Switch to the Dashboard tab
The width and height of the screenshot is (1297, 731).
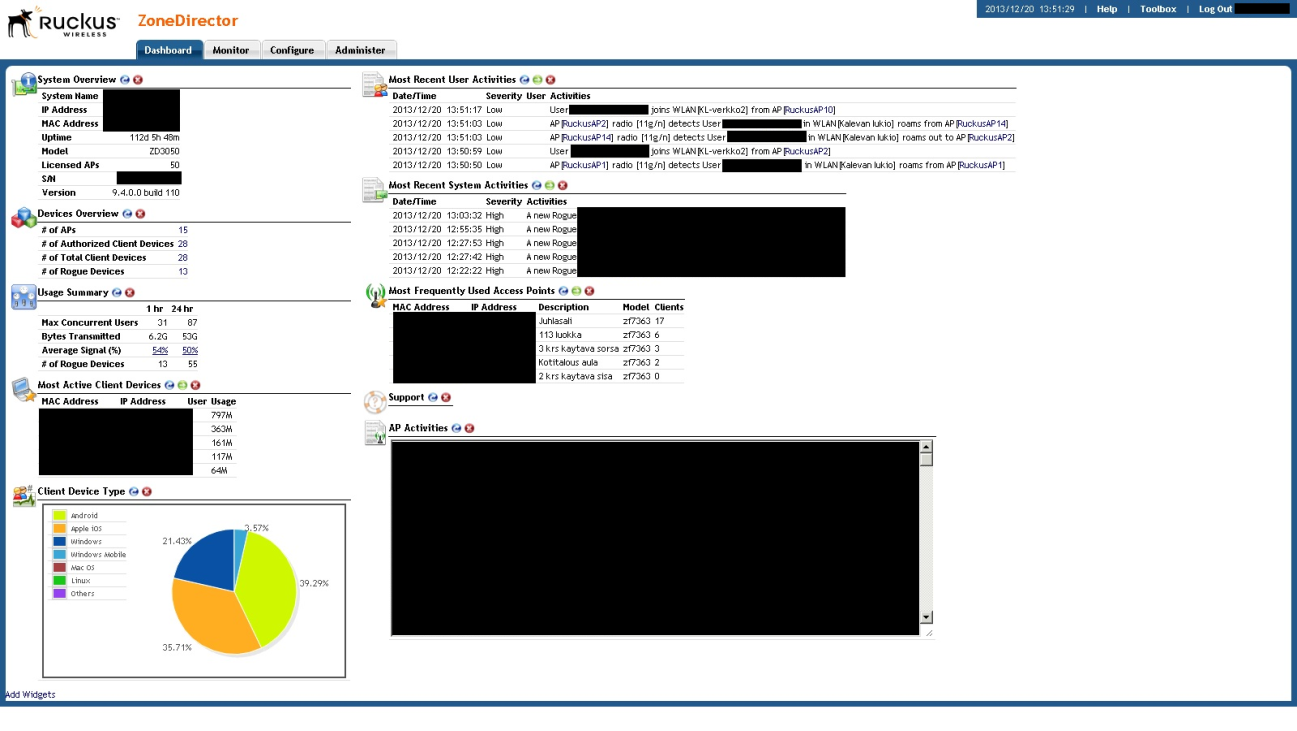tap(168, 50)
